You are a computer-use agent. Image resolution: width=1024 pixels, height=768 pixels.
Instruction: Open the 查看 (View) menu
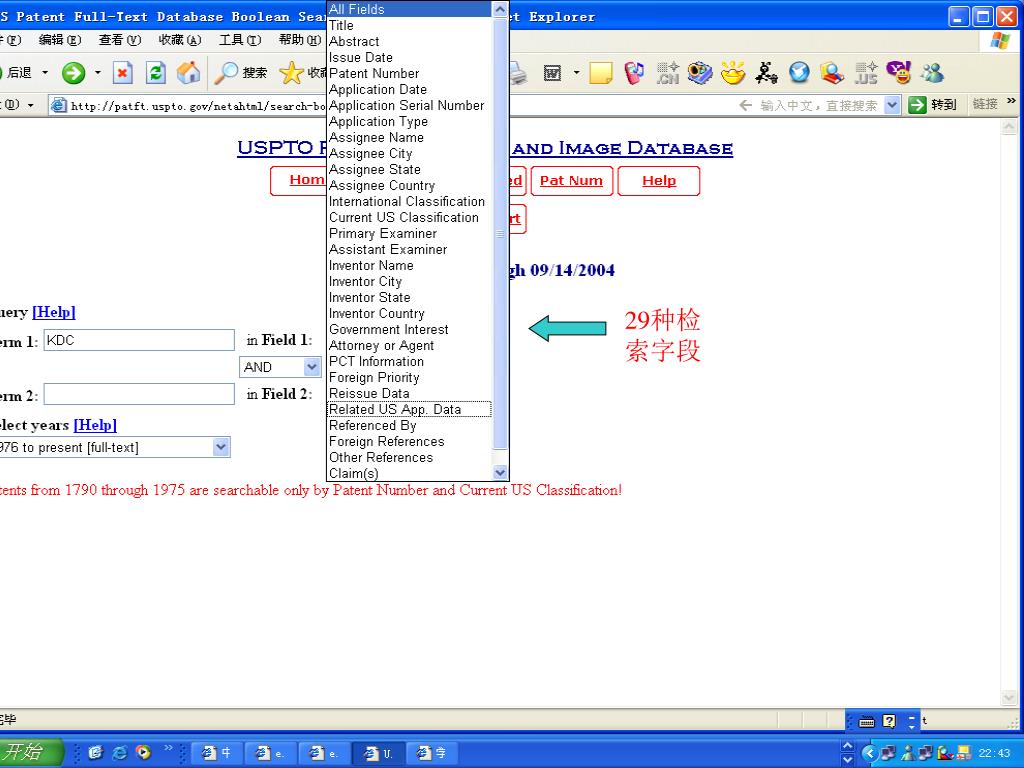(x=120, y=40)
